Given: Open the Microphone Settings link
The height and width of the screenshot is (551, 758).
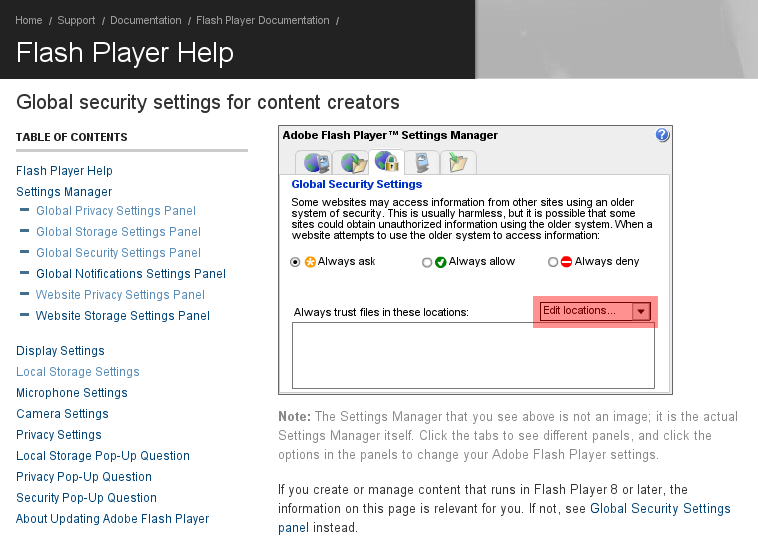Looking at the screenshot, I should tap(72, 393).
